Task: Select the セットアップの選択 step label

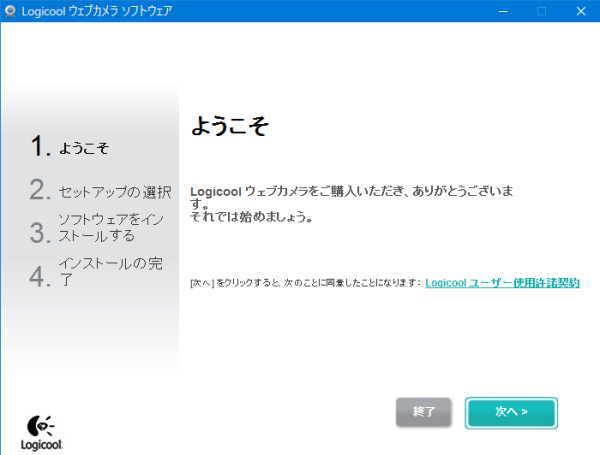Action: coord(115,192)
